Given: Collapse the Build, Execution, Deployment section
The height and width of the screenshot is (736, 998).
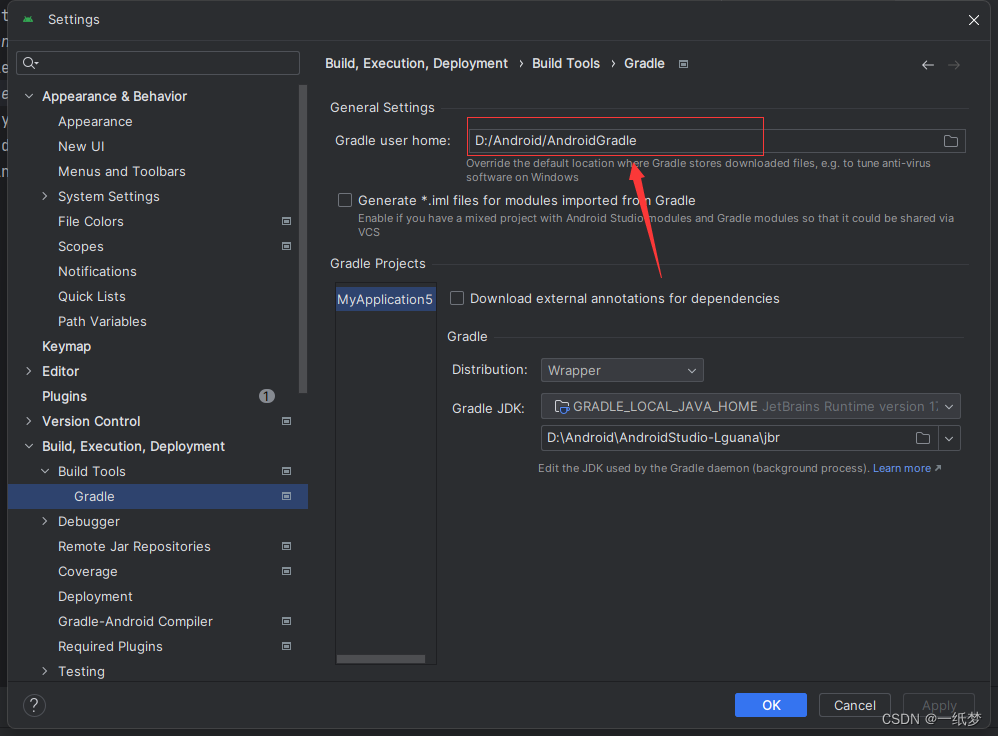Looking at the screenshot, I should 29,446.
